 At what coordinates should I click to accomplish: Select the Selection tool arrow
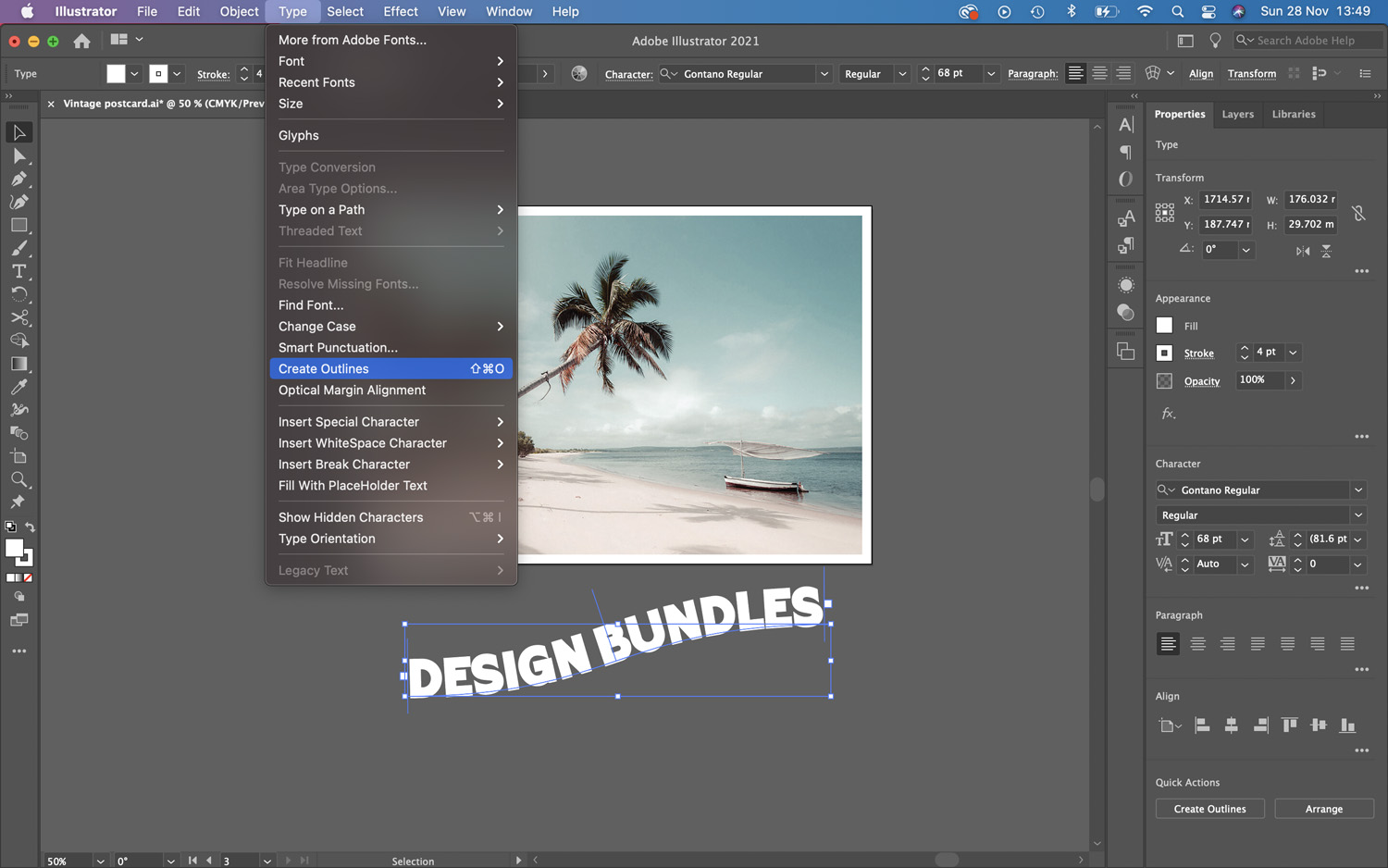tap(19, 132)
